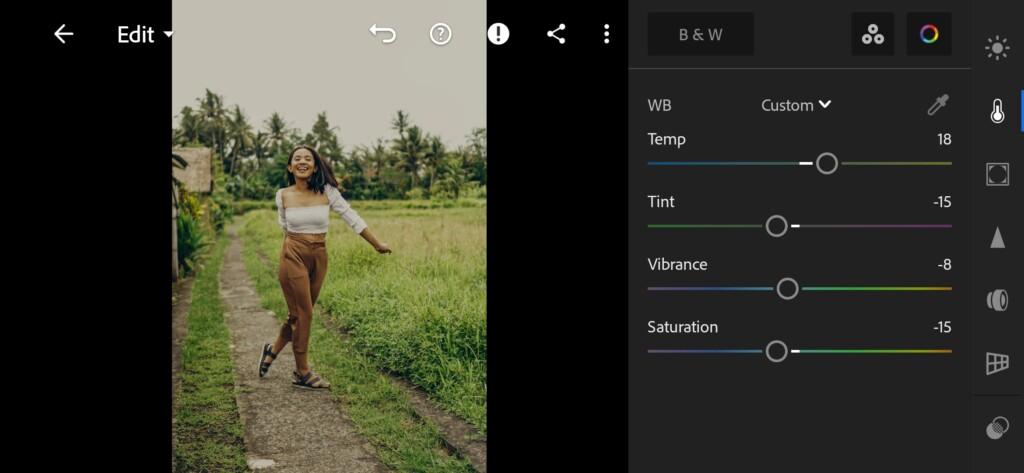Expand the WB Custom preset dropdown
Image resolution: width=1024 pixels, height=473 pixels.
click(x=796, y=105)
